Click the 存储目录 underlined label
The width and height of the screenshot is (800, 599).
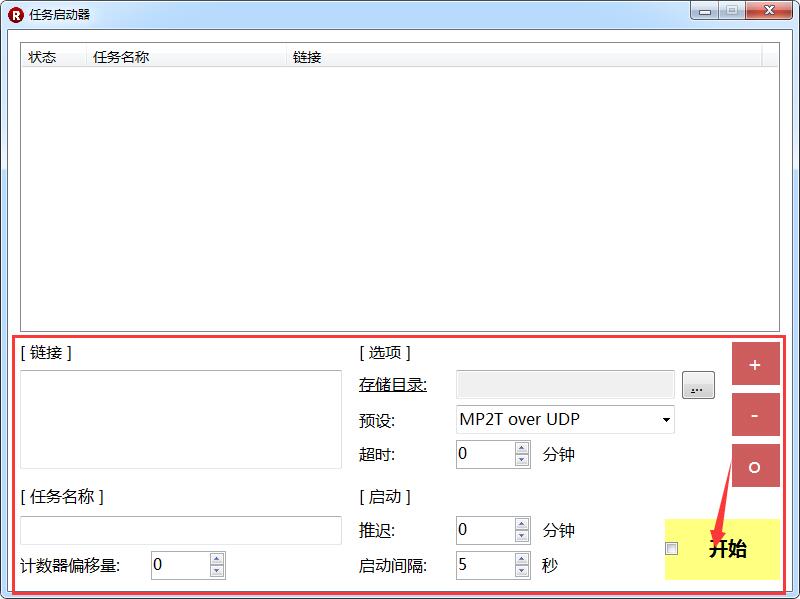coord(393,386)
